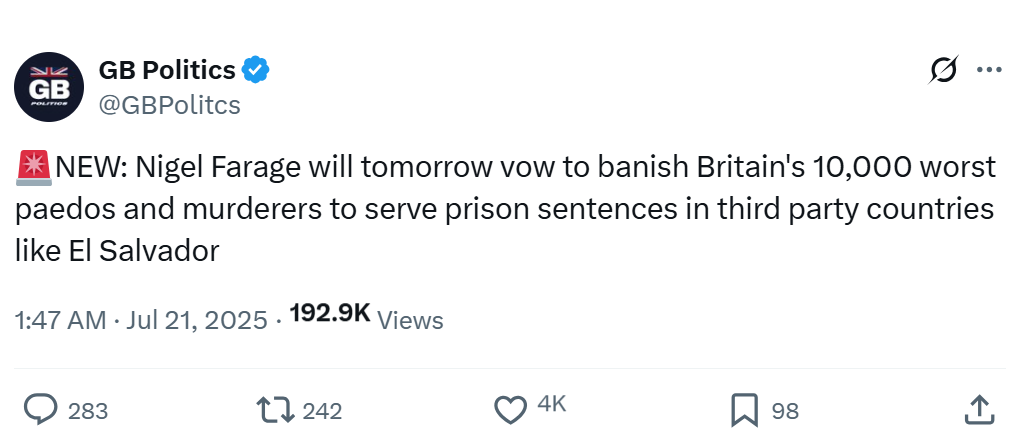
Task: Click the blue verified badge
Action: [255, 70]
